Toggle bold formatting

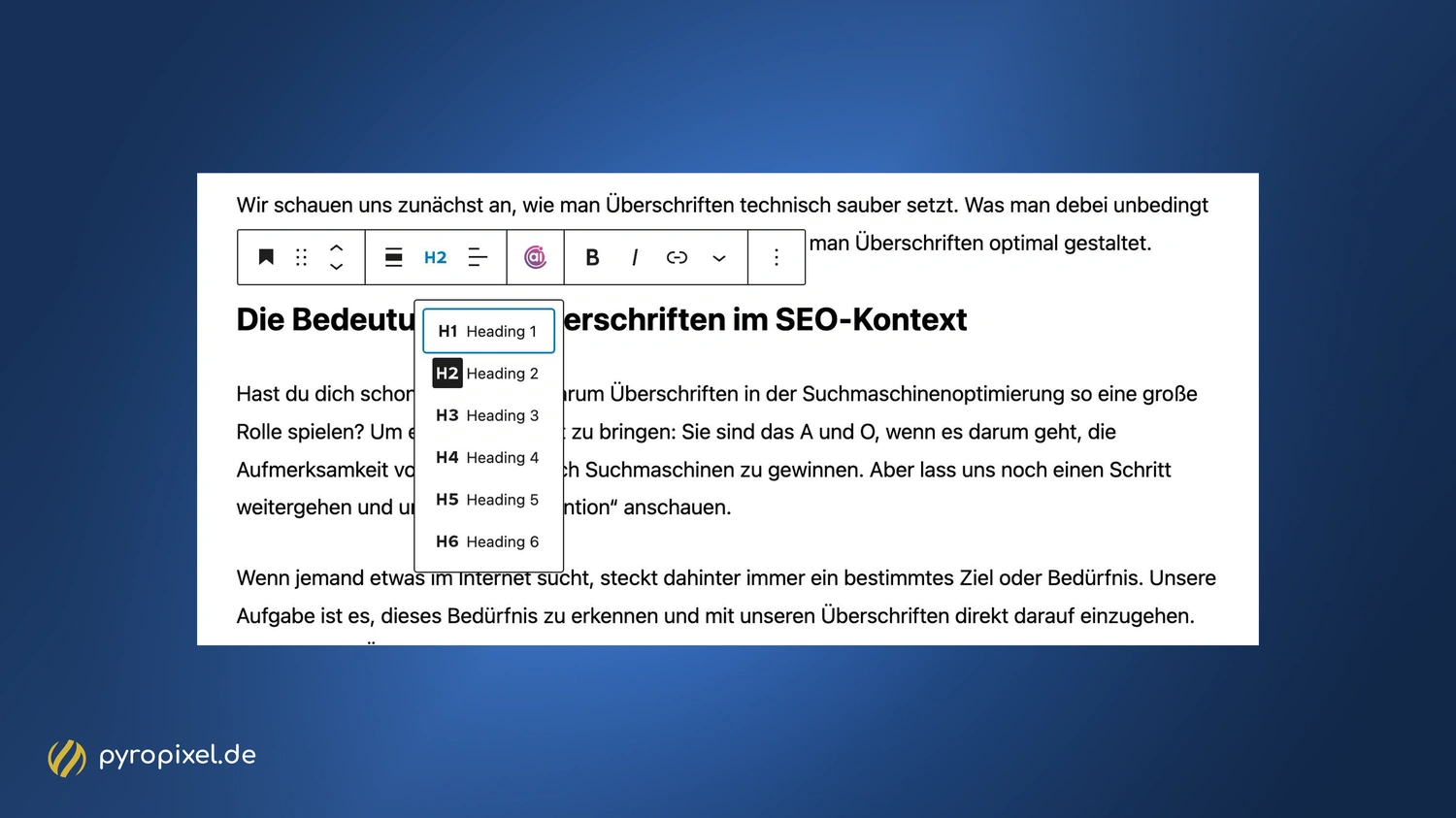point(592,257)
